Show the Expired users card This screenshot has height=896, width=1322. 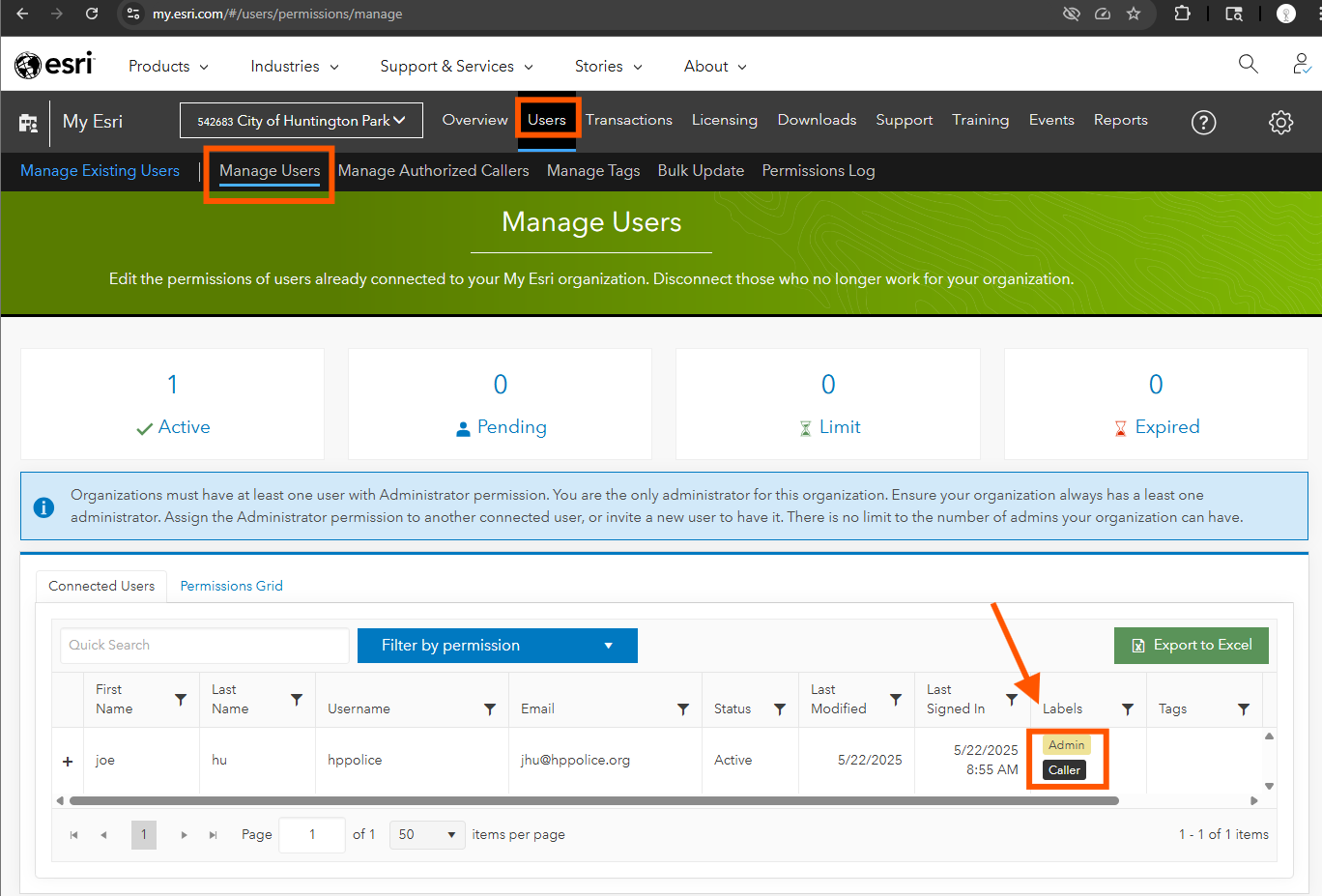1156,404
